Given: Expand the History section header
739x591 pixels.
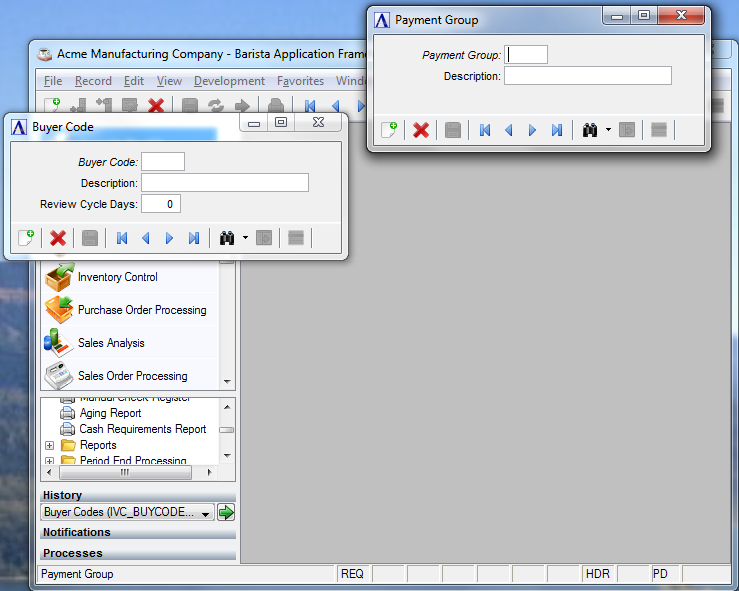Looking at the screenshot, I should point(138,495).
